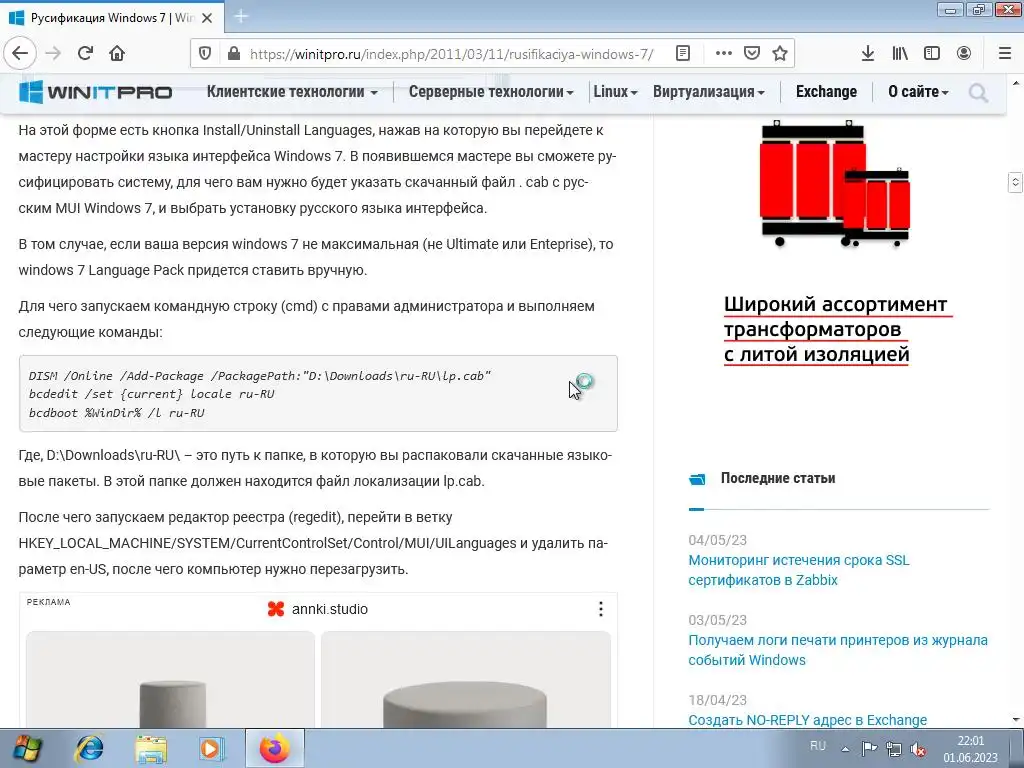Open the muted volume tray icon

pos(918,749)
